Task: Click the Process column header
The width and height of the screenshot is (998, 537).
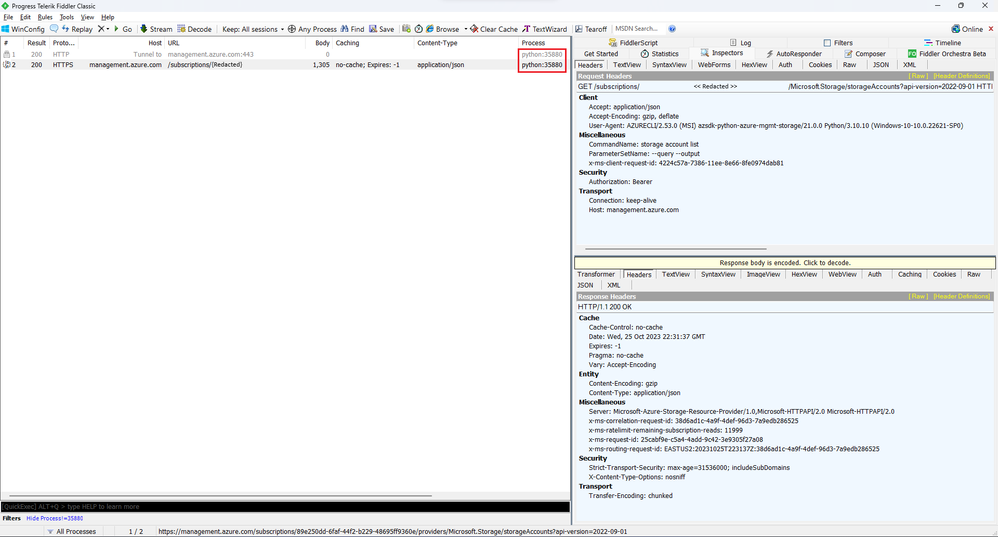Action: tap(544, 43)
